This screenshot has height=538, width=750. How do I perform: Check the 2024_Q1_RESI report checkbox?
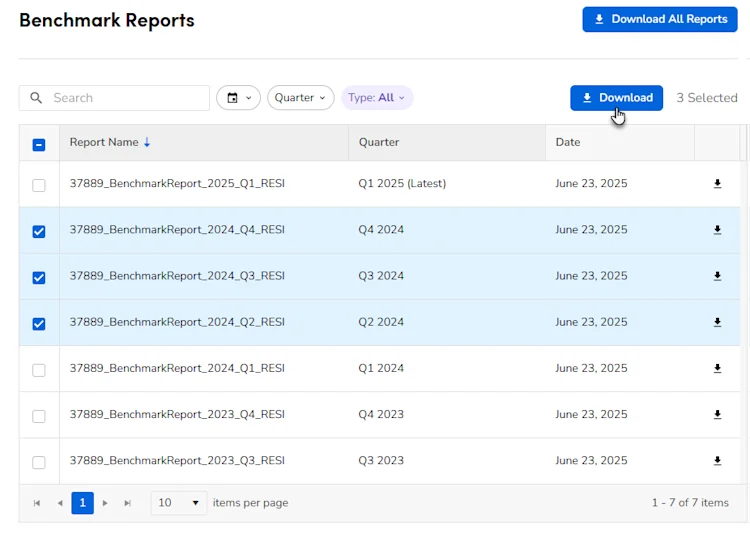(39, 370)
